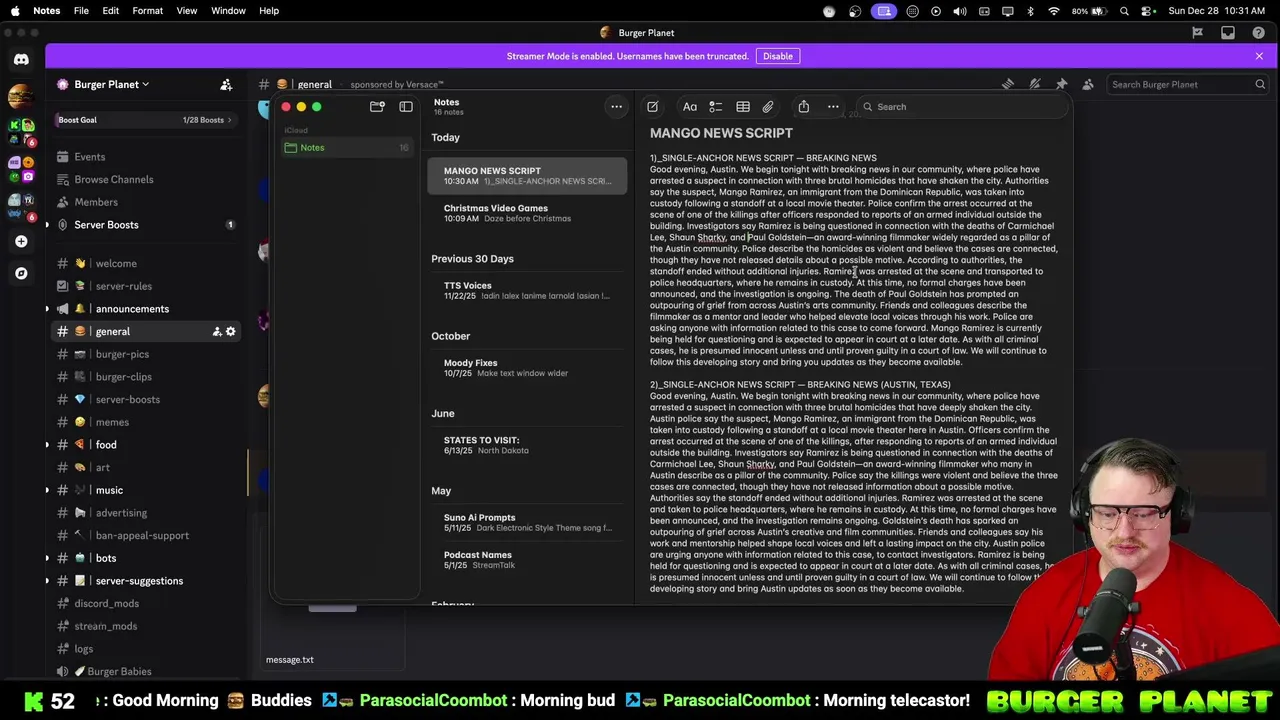Open Discord Discover compass icon
The height and width of the screenshot is (720, 1280).
(21, 273)
